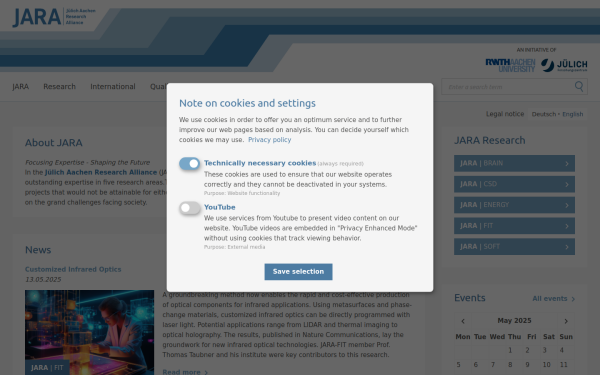Select May 8 in the calendar
The height and width of the screenshot is (375, 600).
[510, 365]
